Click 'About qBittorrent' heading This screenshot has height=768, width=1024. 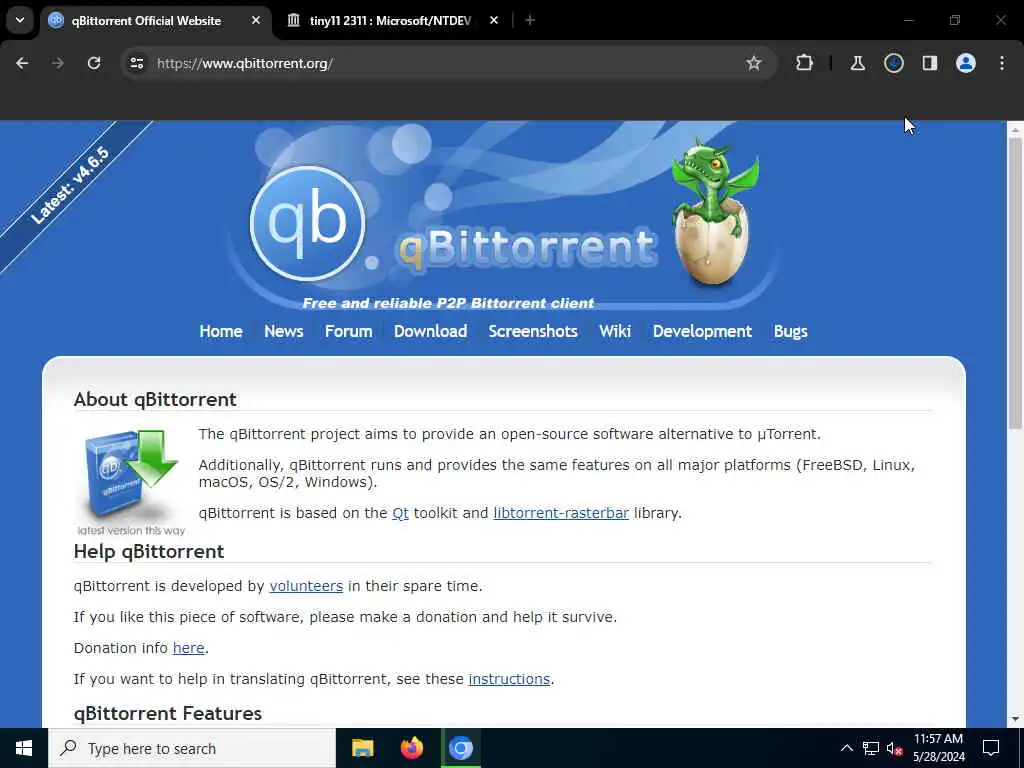pos(155,400)
